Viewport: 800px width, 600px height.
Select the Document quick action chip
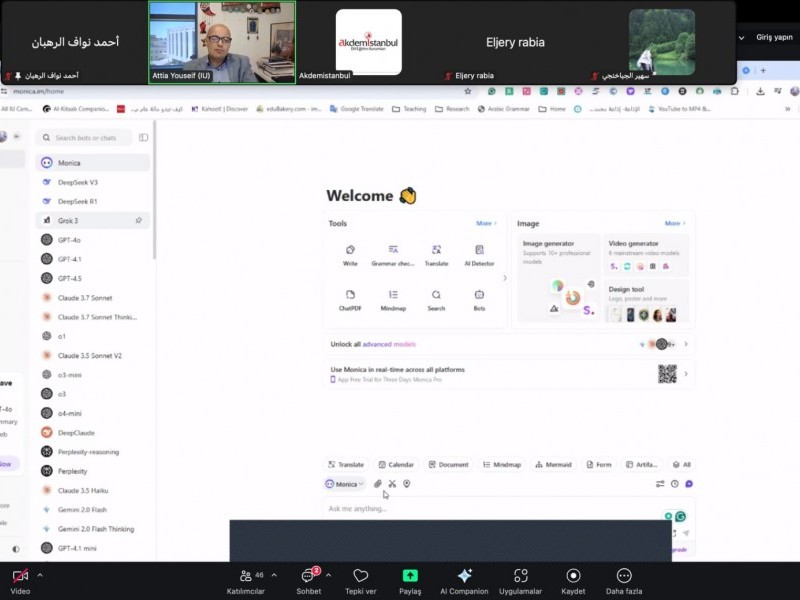pos(448,464)
